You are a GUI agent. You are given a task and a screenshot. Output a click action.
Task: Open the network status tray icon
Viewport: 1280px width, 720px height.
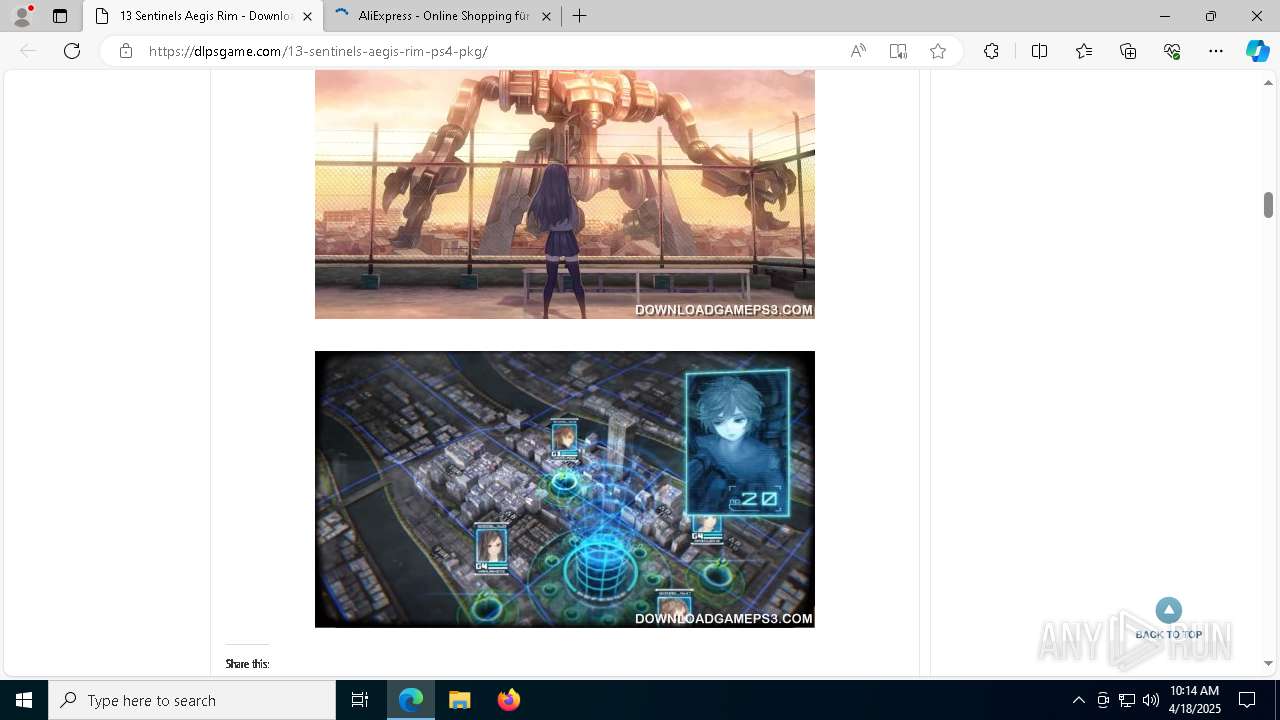(1127, 700)
